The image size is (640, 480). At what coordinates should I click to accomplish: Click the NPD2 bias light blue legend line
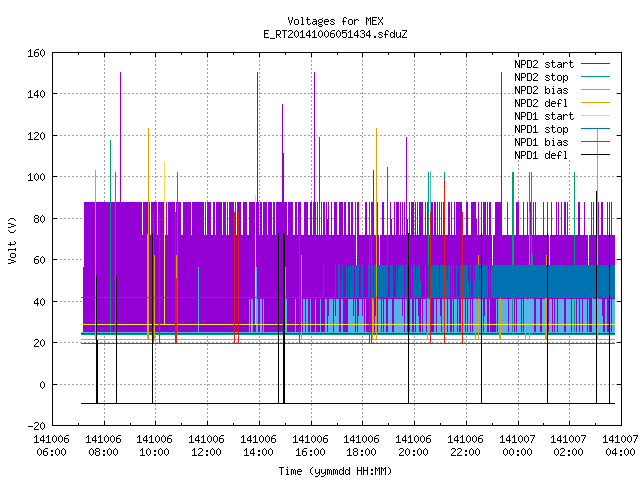tap(595, 90)
